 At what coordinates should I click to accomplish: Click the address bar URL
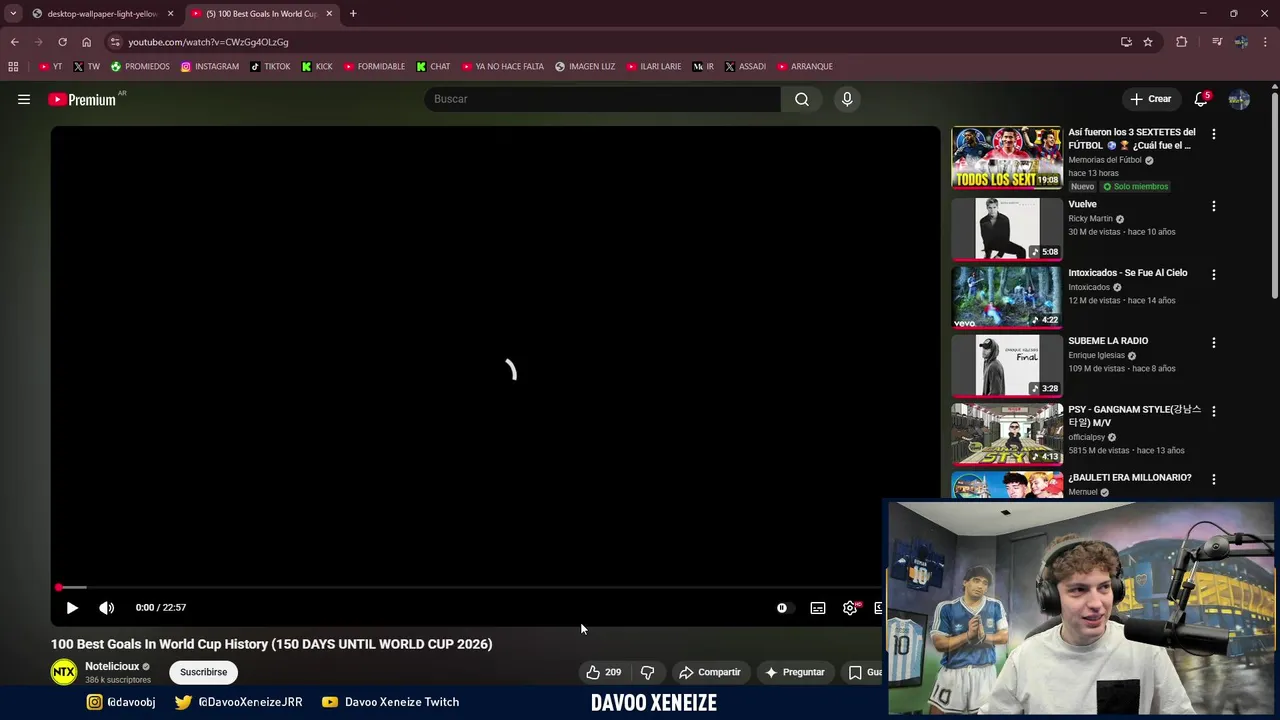pos(208,42)
